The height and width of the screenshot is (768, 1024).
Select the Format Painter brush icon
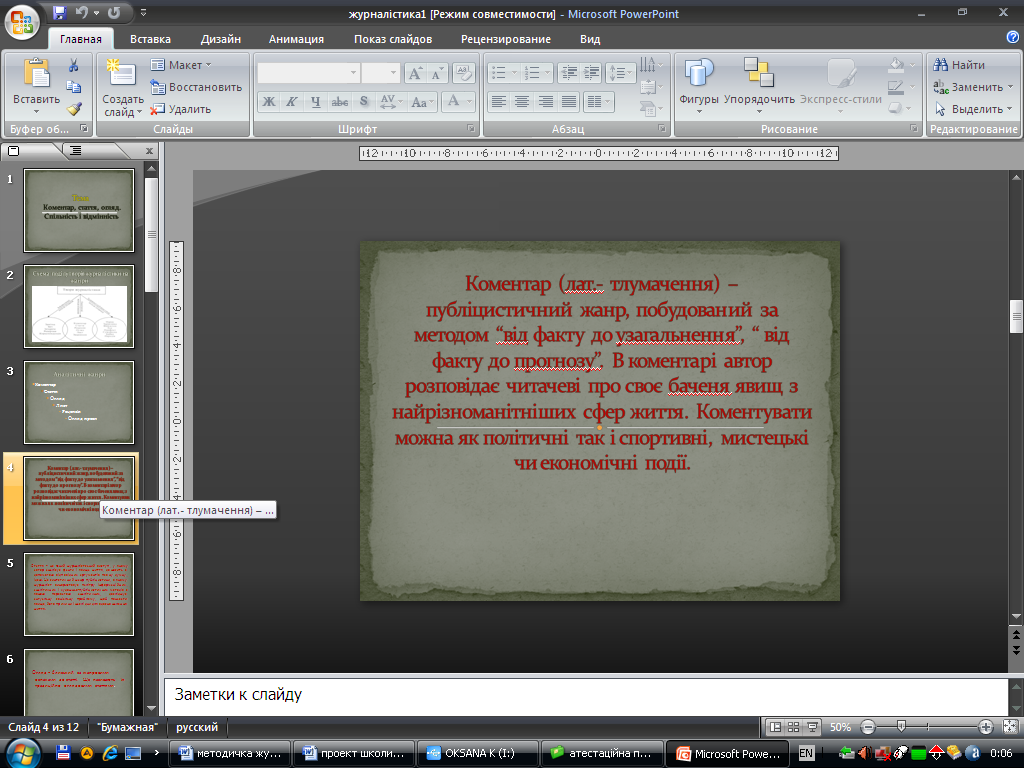[x=74, y=109]
